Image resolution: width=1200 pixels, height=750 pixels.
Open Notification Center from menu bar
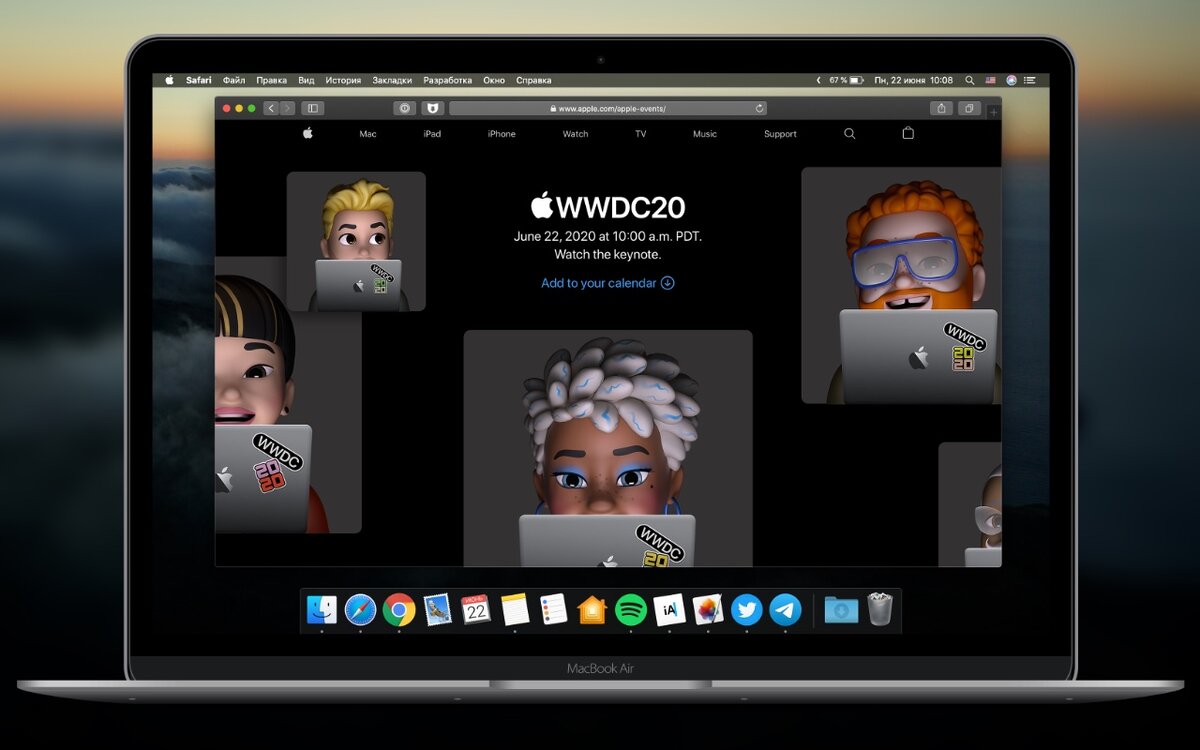pos(1030,80)
